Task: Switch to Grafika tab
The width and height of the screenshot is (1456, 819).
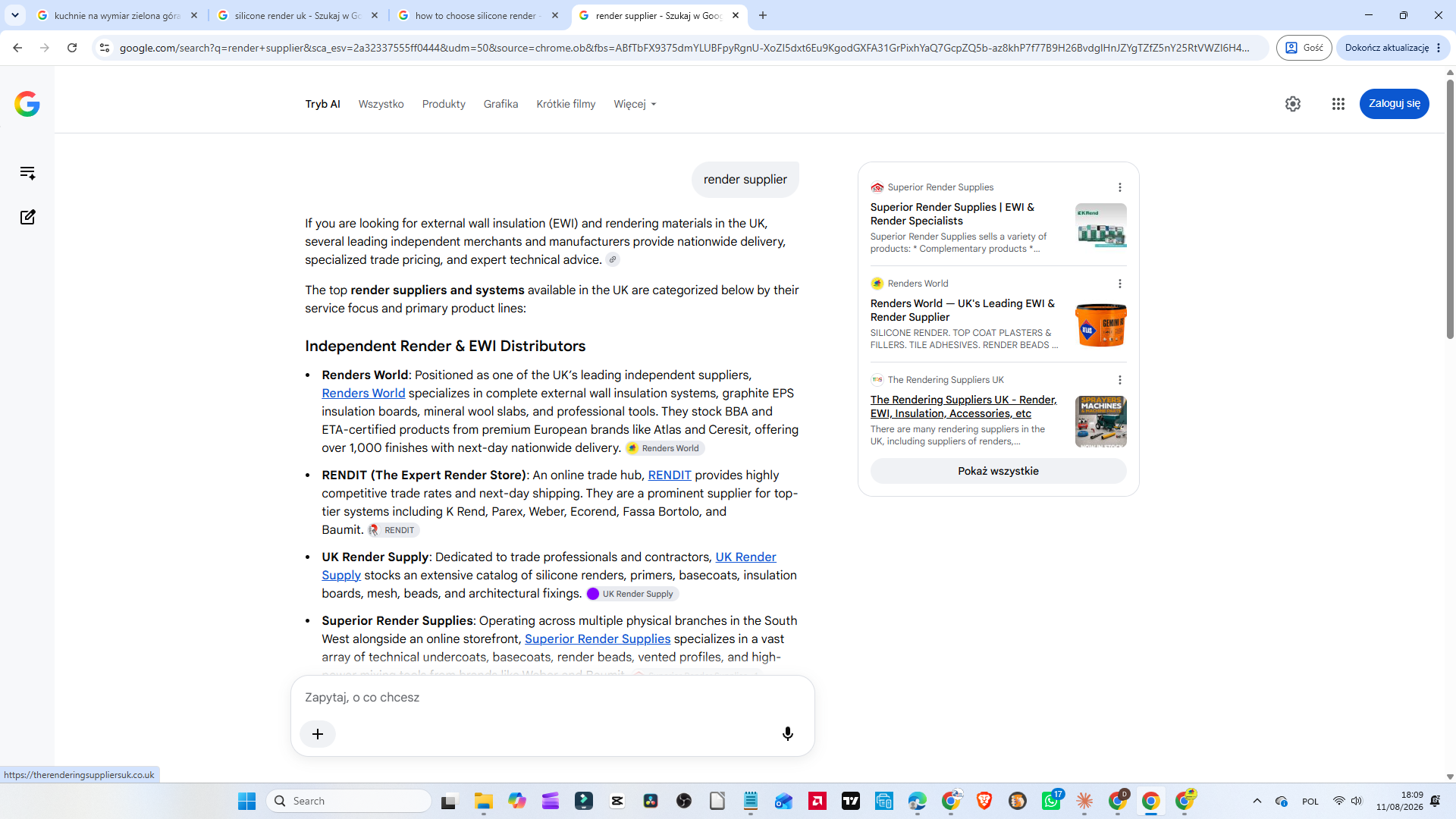Action: pos(500,104)
